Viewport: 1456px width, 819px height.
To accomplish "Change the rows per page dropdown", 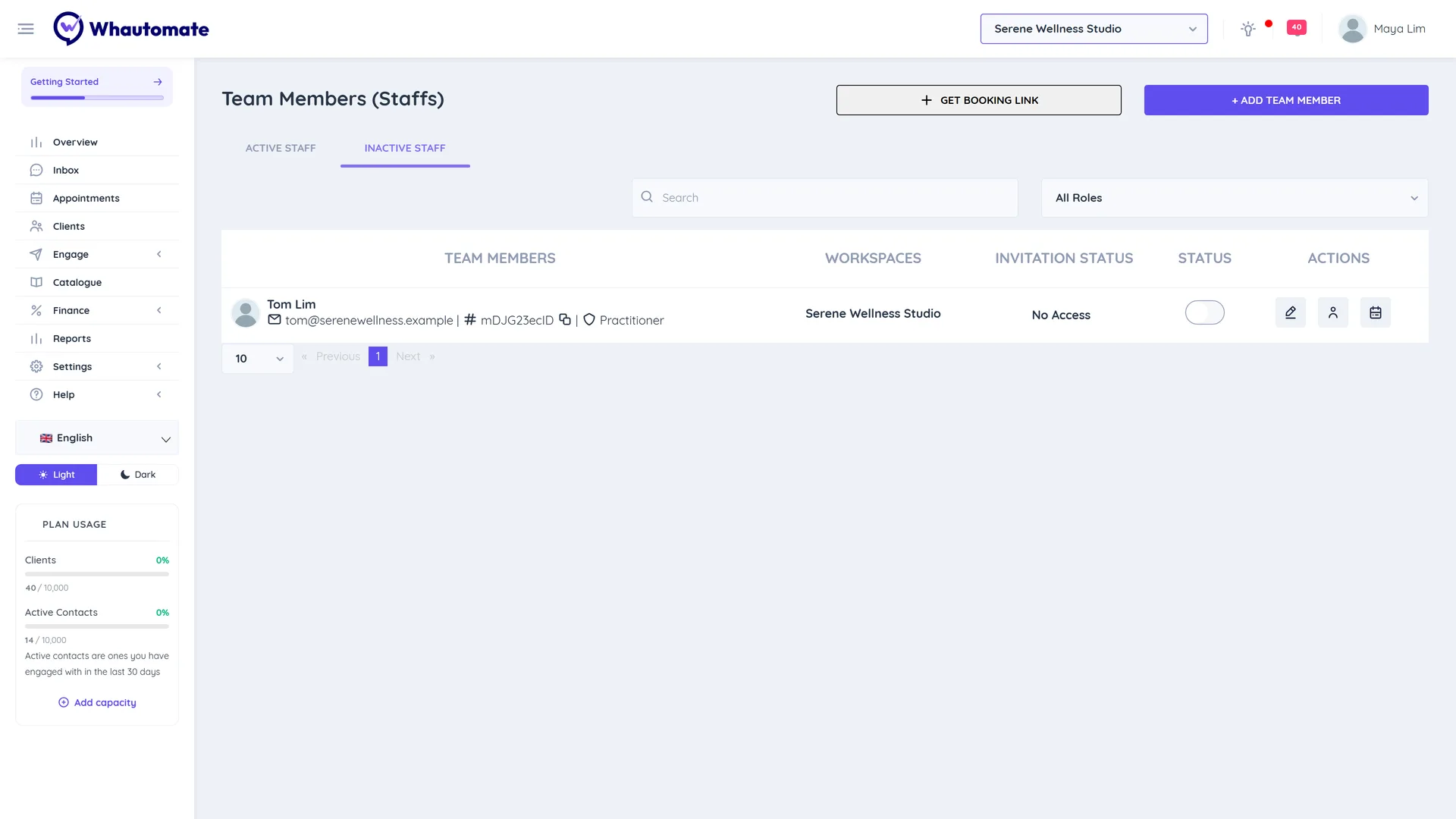I will pyautogui.click(x=258, y=359).
